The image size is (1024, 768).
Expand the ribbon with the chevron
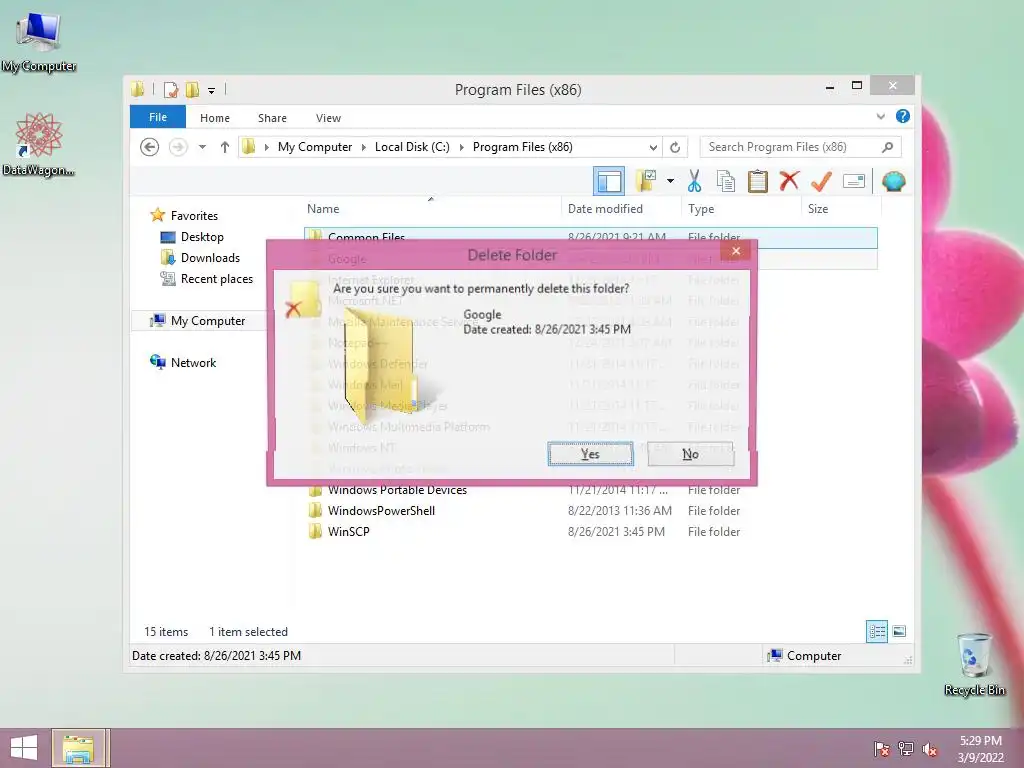(880, 116)
